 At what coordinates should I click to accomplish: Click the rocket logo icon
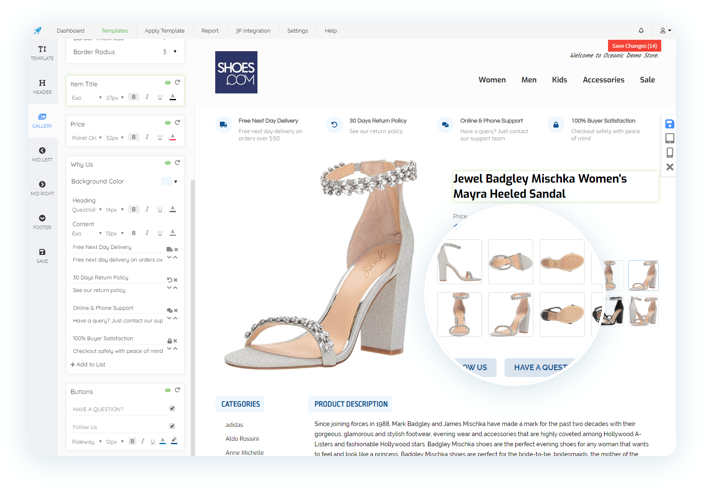tap(37, 31)
